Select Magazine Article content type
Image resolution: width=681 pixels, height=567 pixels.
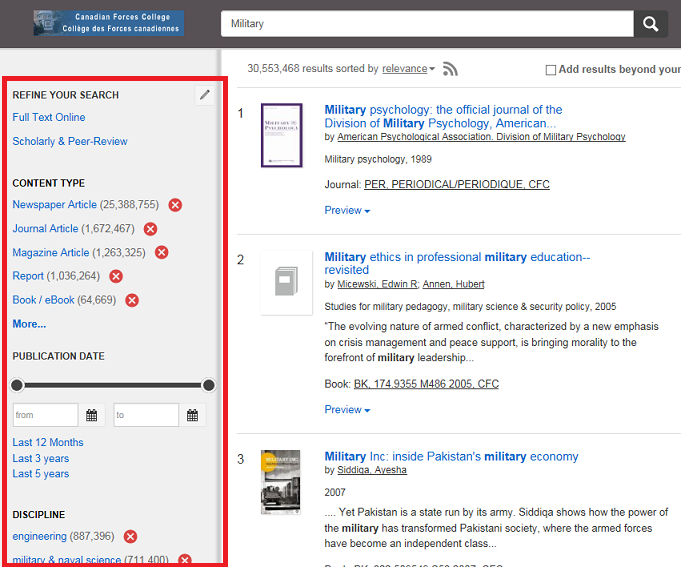coord(51,252)
